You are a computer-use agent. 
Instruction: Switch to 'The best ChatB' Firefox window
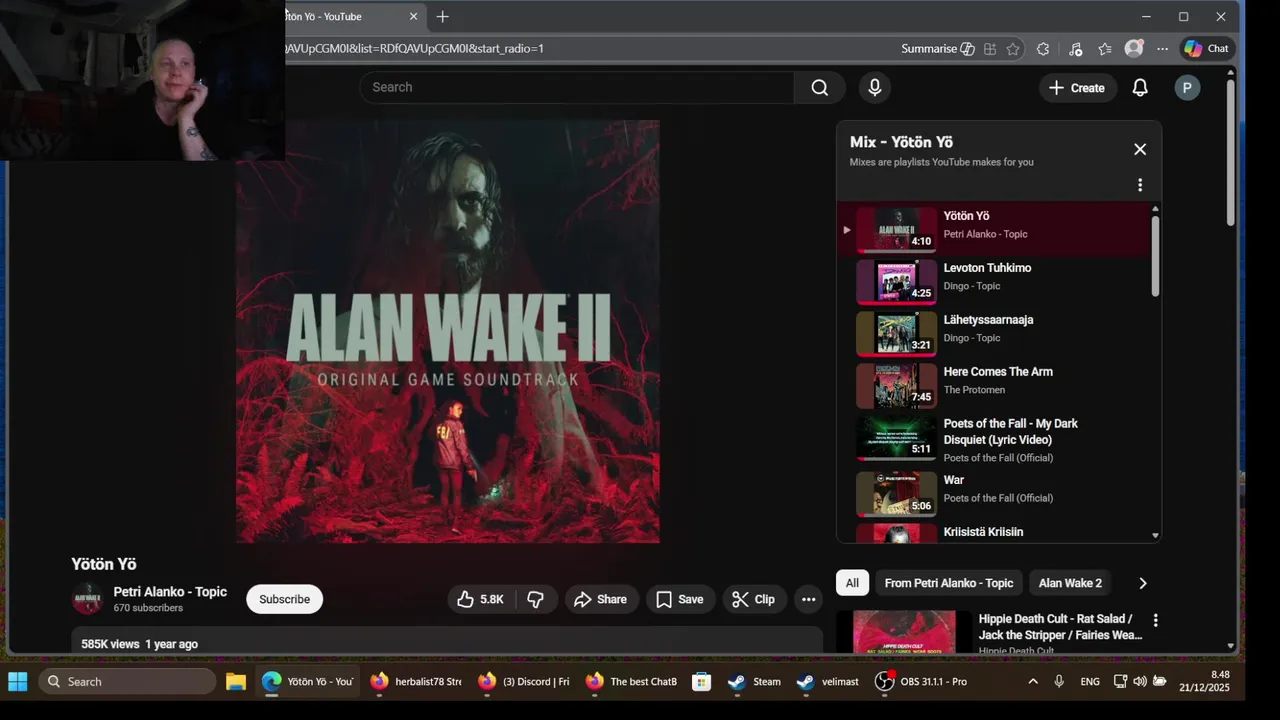click(x=632, y=682)
